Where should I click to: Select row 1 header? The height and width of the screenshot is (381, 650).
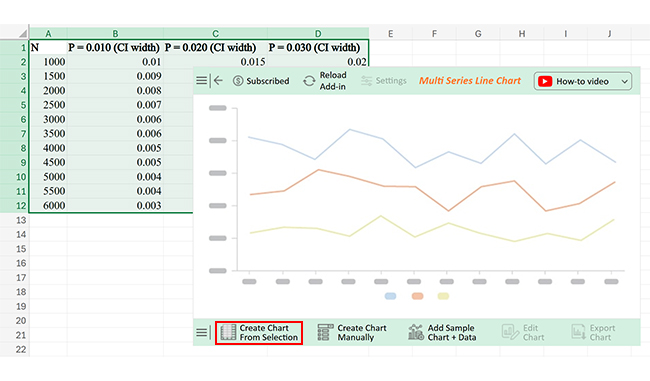pyautogui.click(x=15, y=48)
